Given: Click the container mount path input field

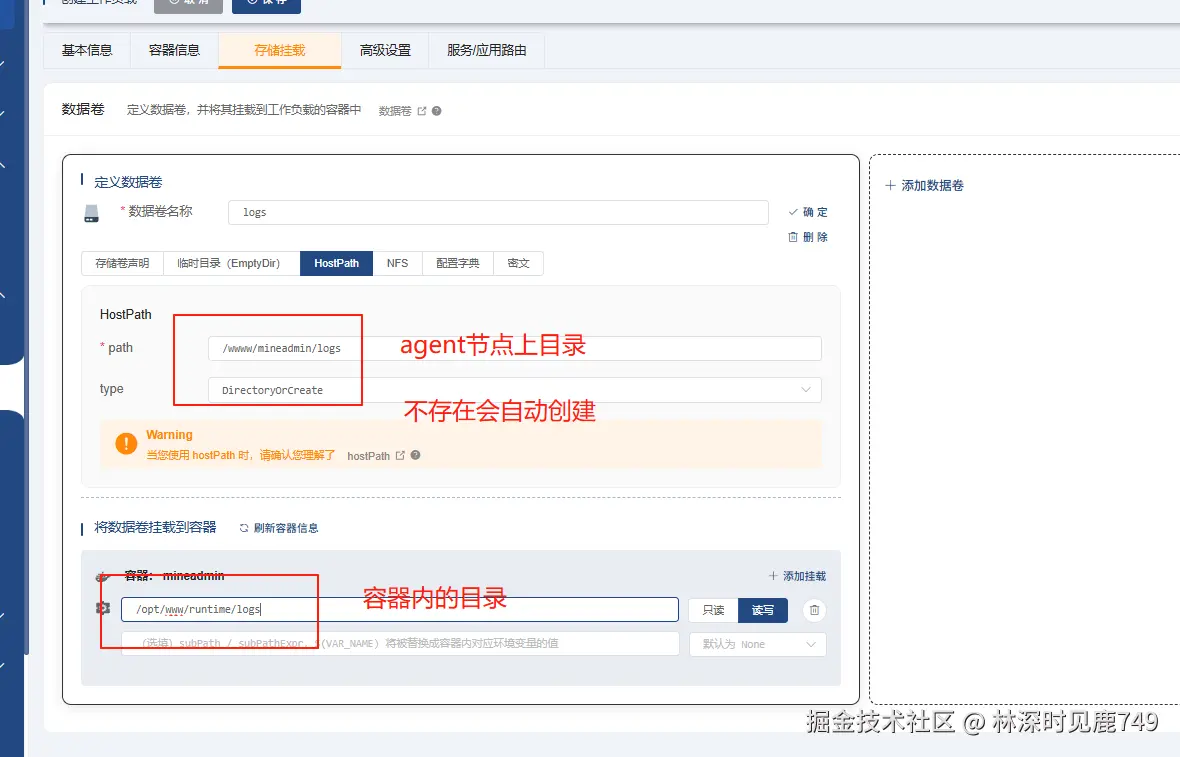Looking at the screenshot, I should pos(400,610).
